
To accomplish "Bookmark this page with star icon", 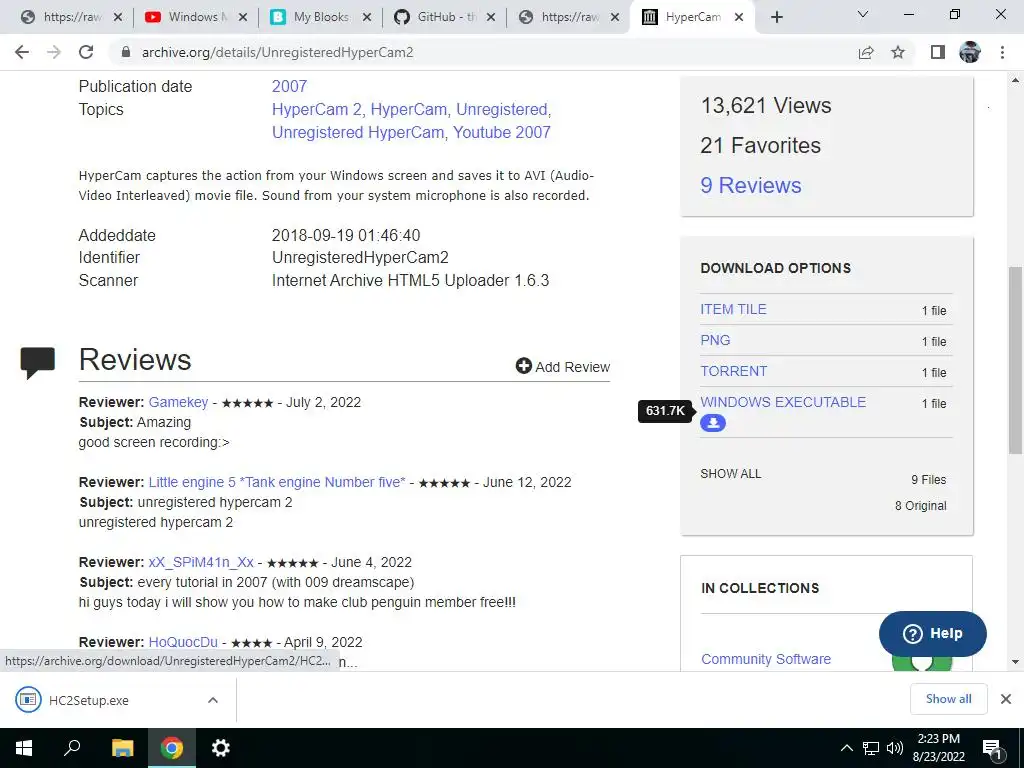I will pos(898,52).
